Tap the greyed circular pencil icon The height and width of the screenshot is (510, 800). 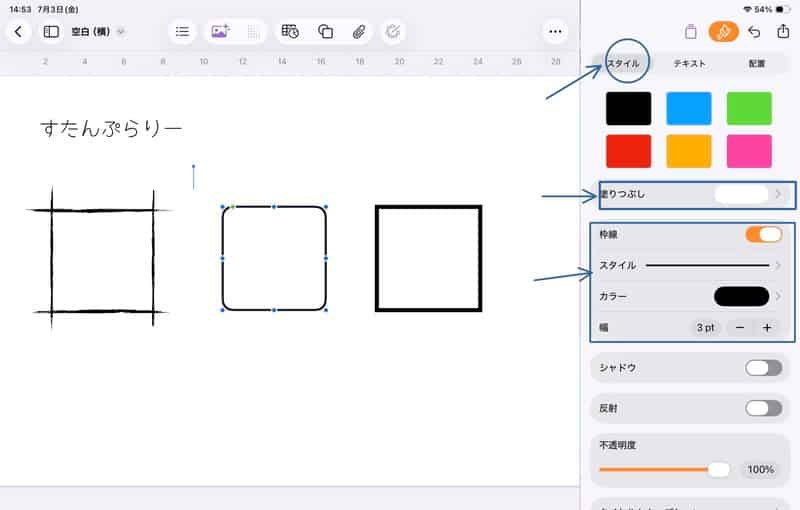coord(393,32)
